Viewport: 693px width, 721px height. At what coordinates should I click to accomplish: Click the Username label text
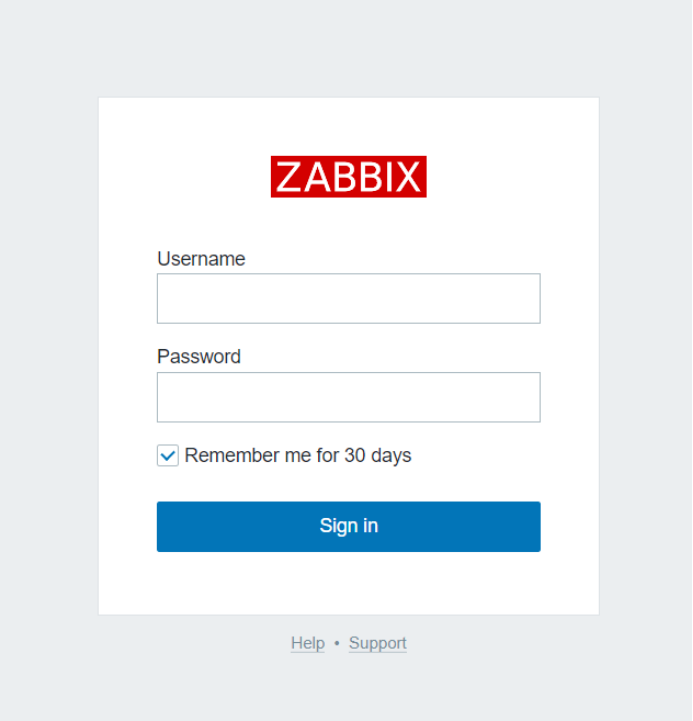coord(201,259)
